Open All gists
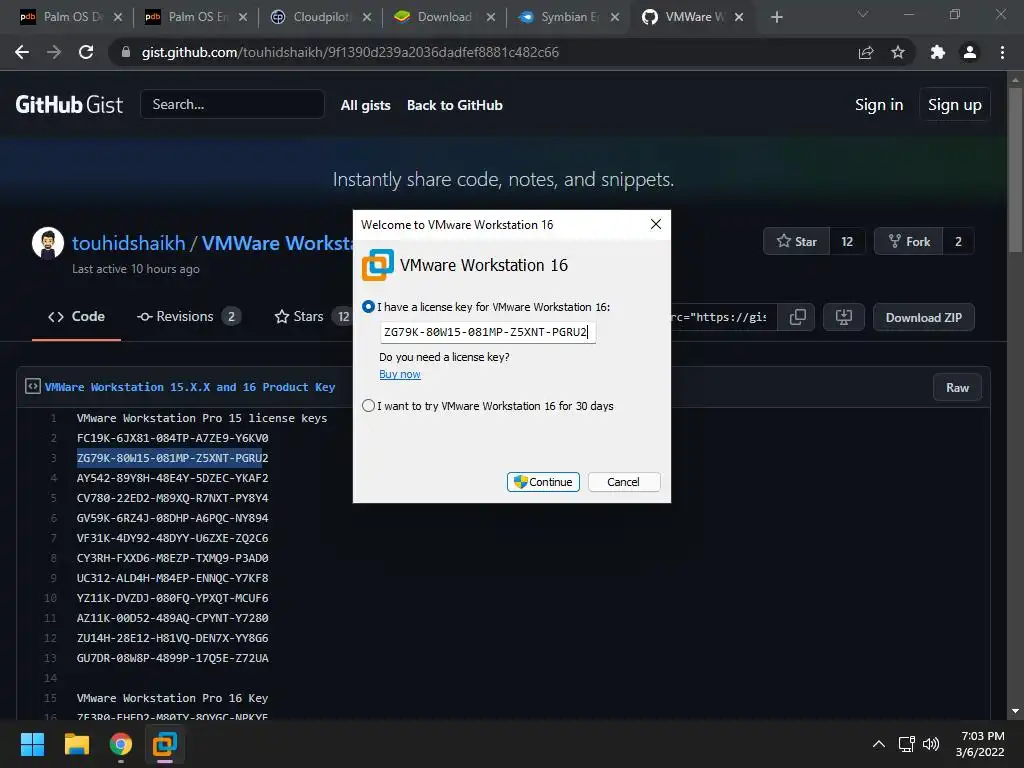The height and width of the screenshot is (768, 1024). (366, 105)
